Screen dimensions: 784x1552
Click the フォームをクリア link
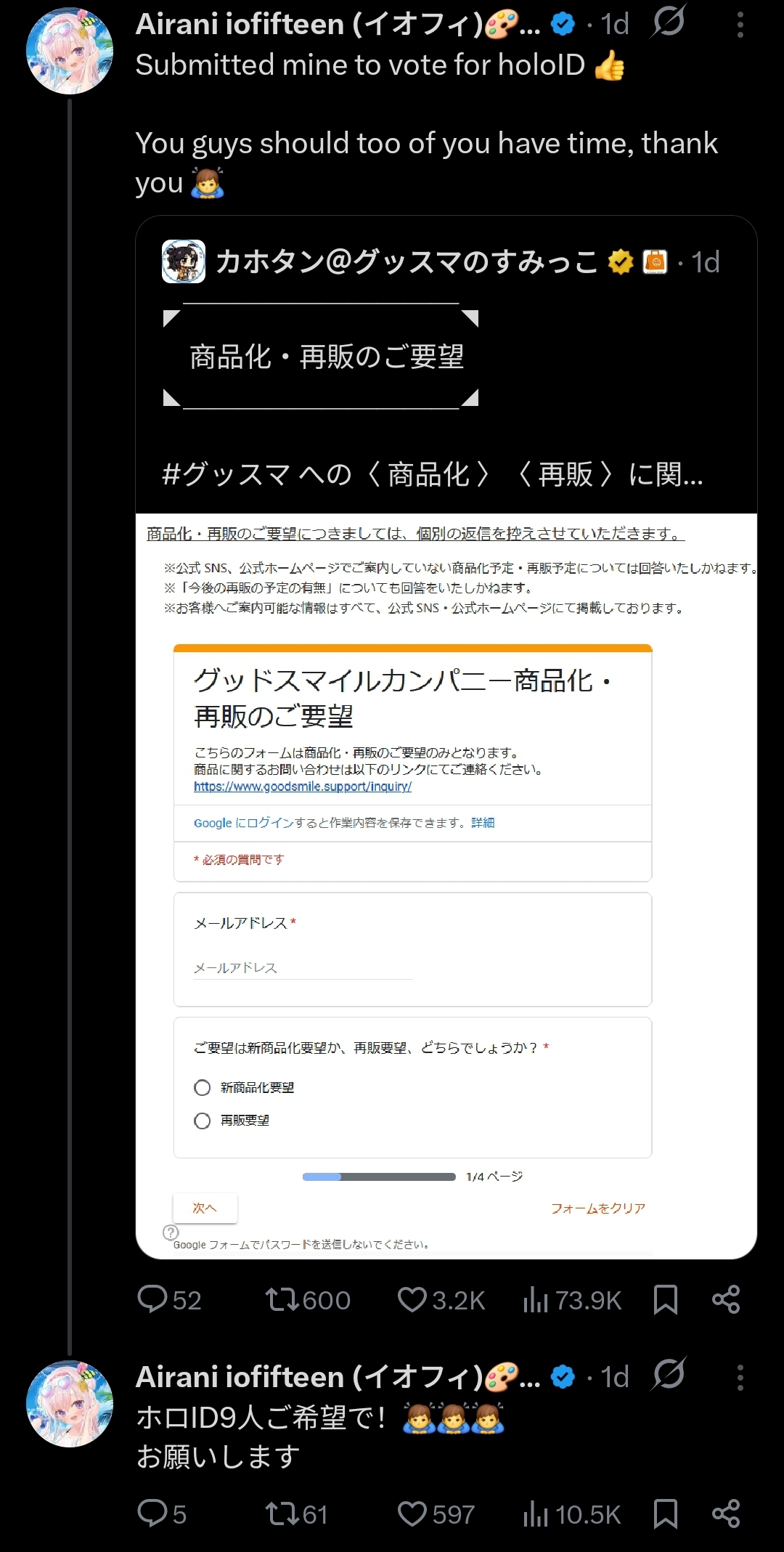click(597, 1208)
